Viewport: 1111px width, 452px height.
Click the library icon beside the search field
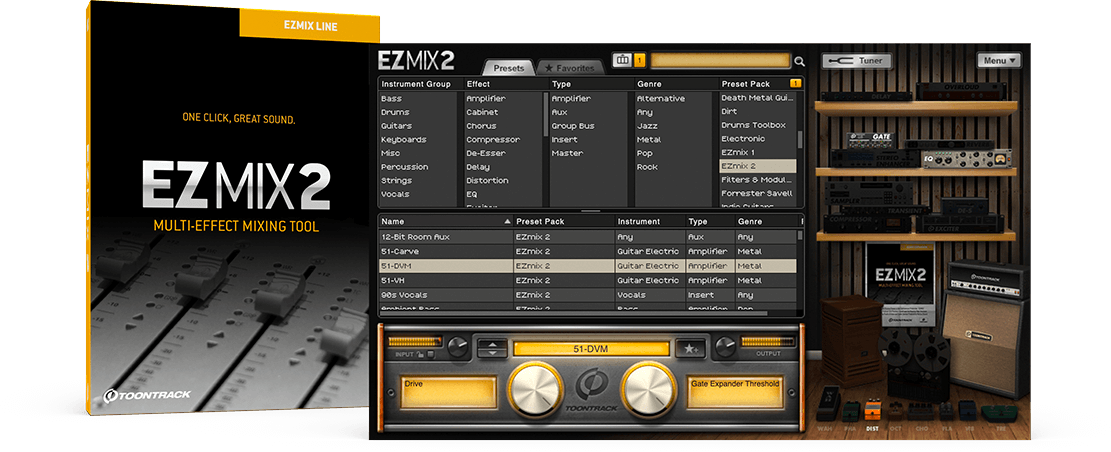tap(622, 60)
